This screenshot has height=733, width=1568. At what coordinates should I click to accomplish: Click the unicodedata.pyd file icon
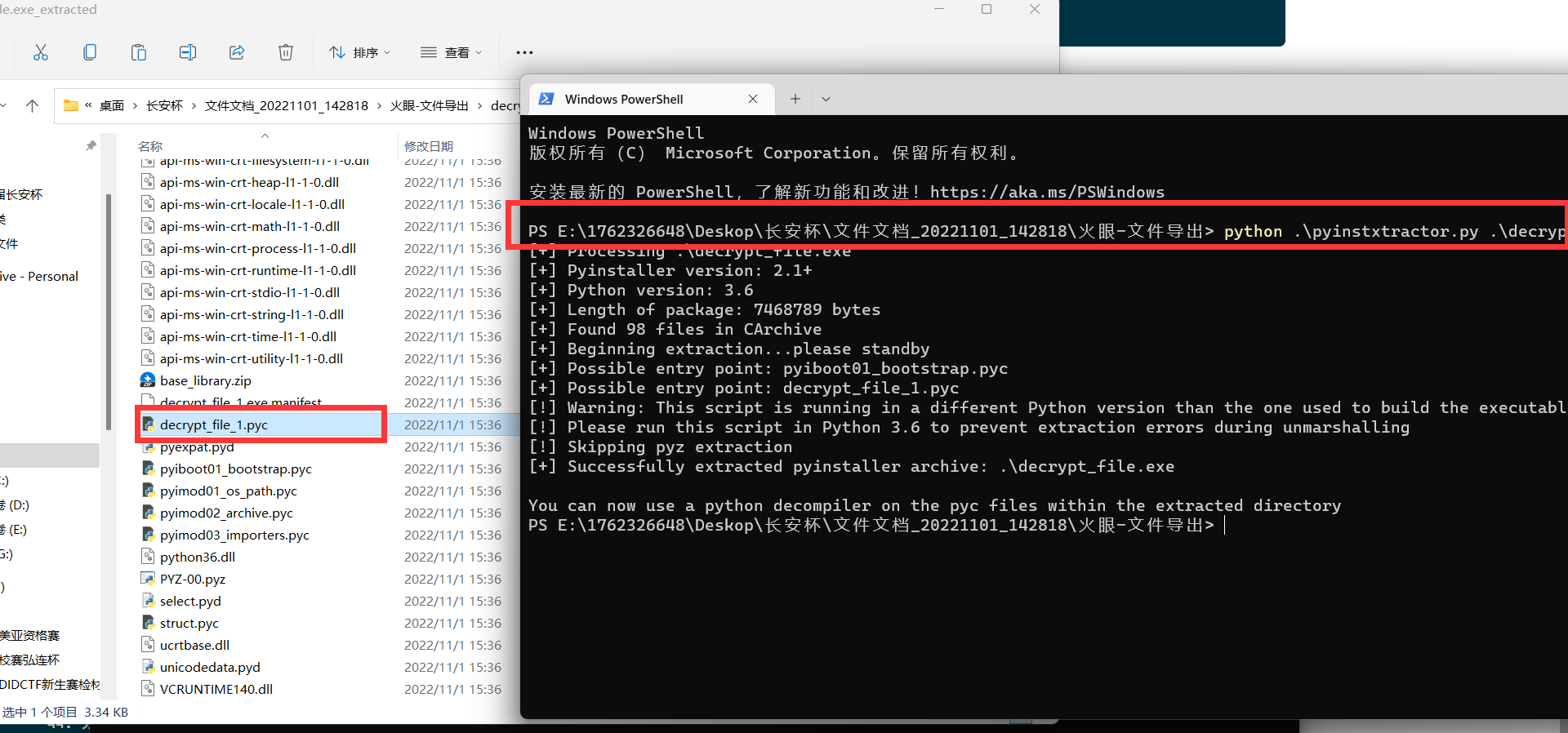pos(148,667)
